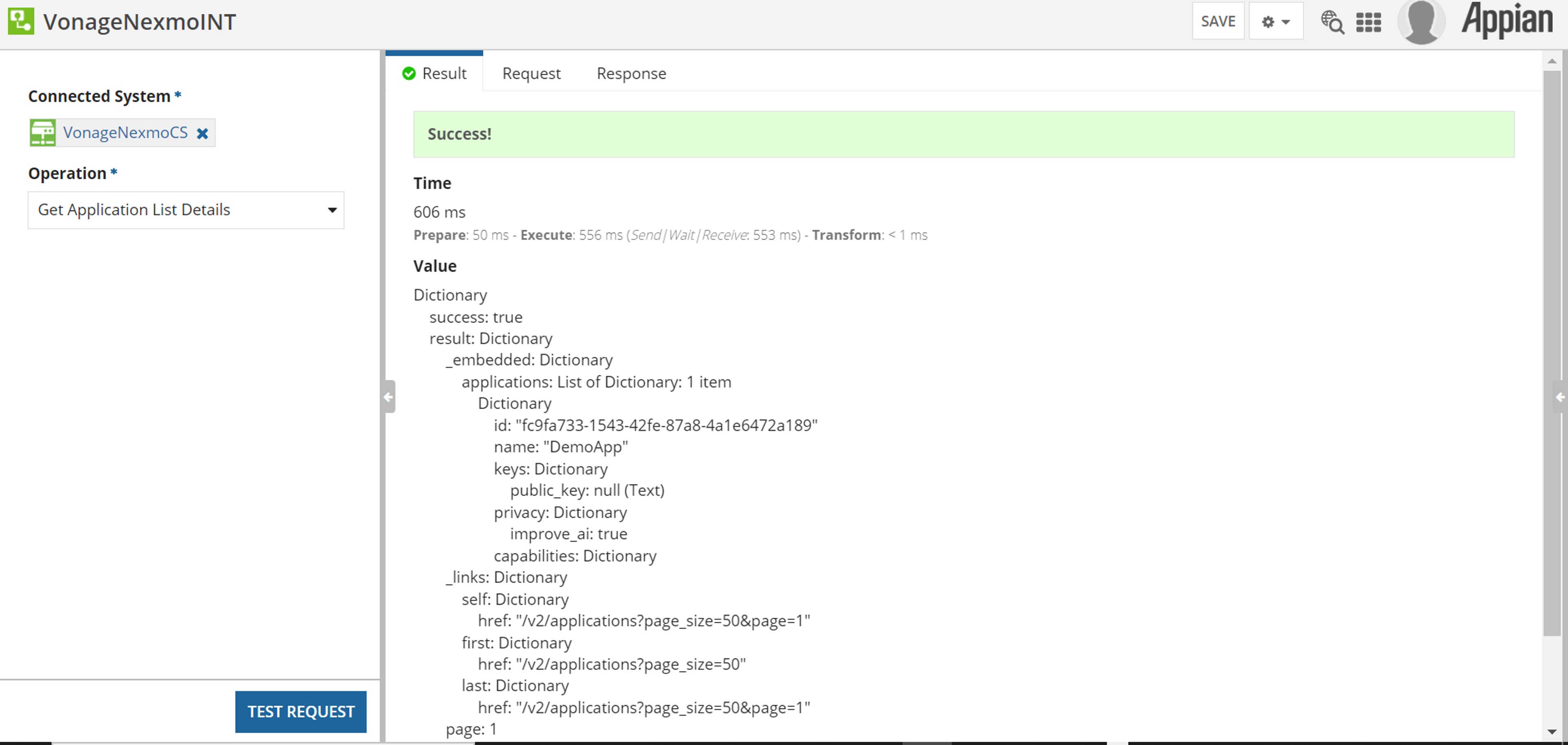Open the settings gear dropdown menu
The width and height of the screenshot is (1568, 745).
1276,22
